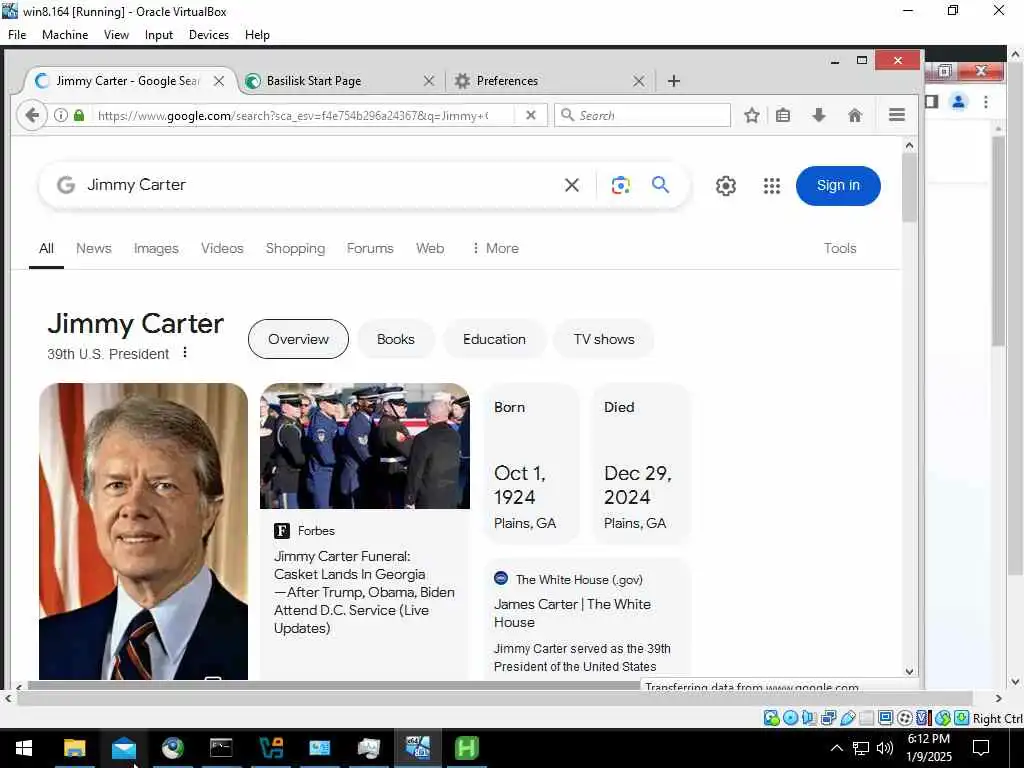Open File Explorer from taskbar
Screen dimensions: 1024x768
point(74,748)
